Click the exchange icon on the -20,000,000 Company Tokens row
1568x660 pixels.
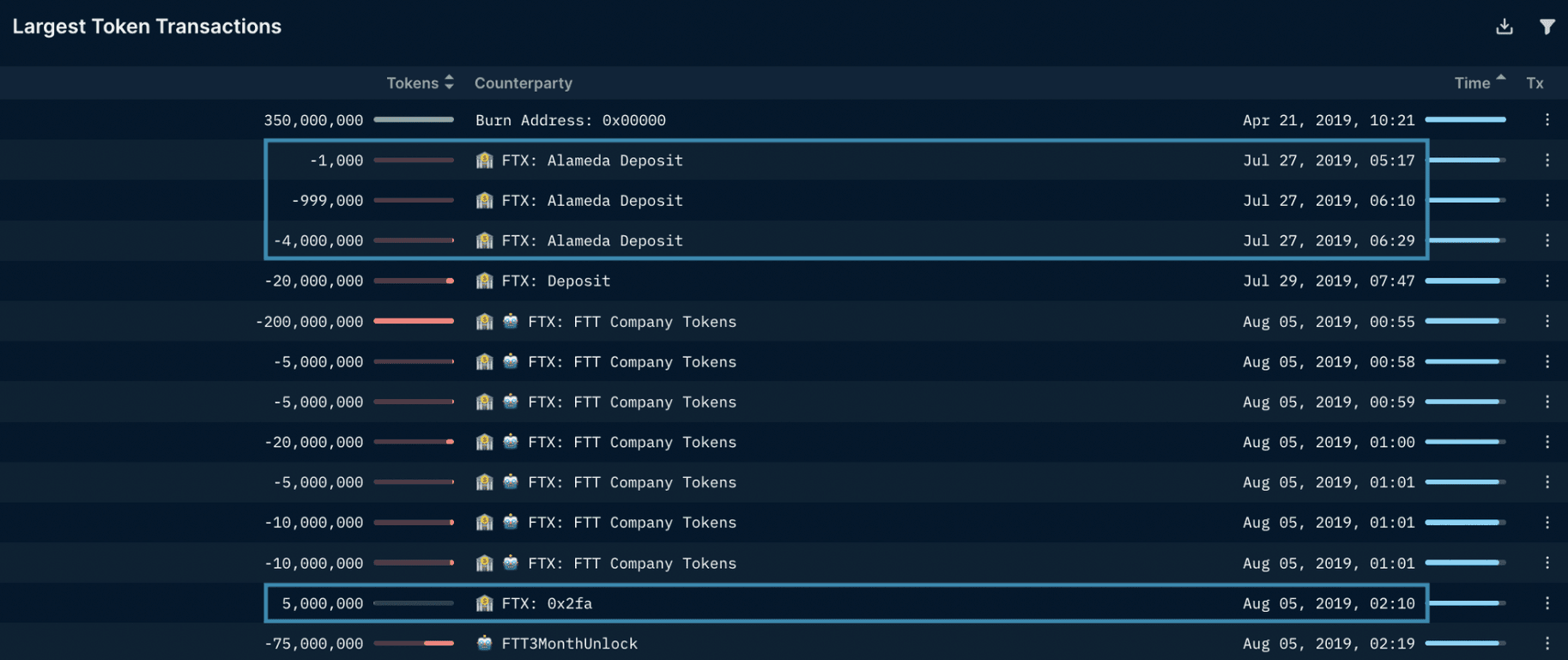pos(511,442)
